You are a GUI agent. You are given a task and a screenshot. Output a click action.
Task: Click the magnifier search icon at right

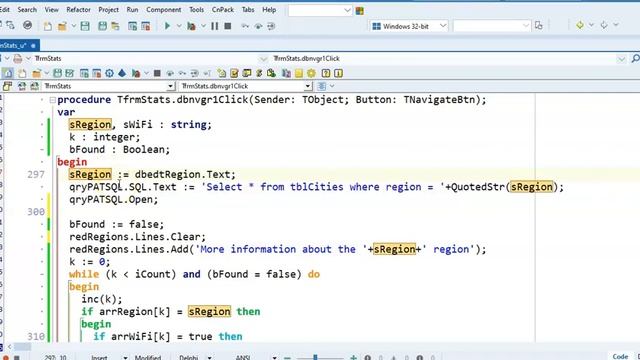[x=636, y=59]
